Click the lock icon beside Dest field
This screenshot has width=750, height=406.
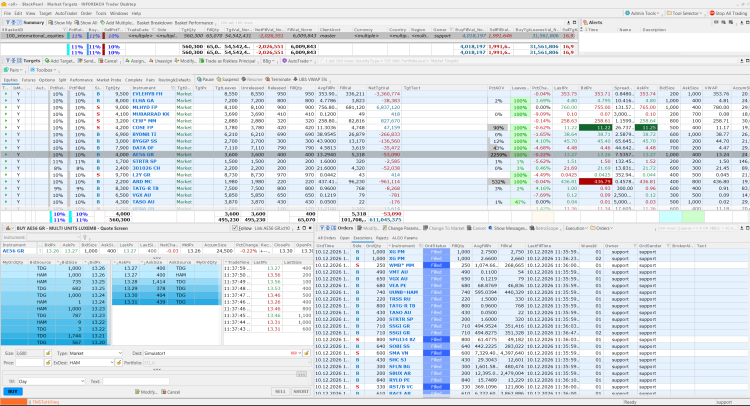click(x=306, y=353)
